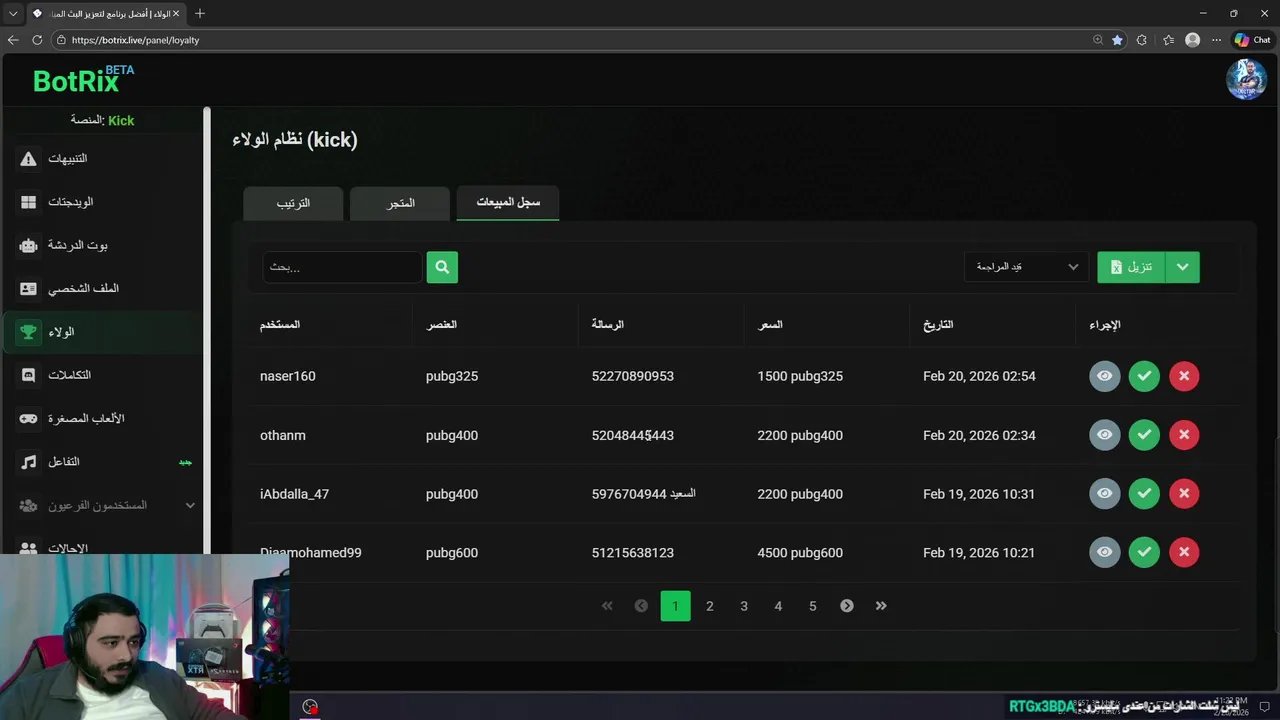The image size is (1280, 720).
Task: Open browser three-dot menu
Action: point(1216,40)
